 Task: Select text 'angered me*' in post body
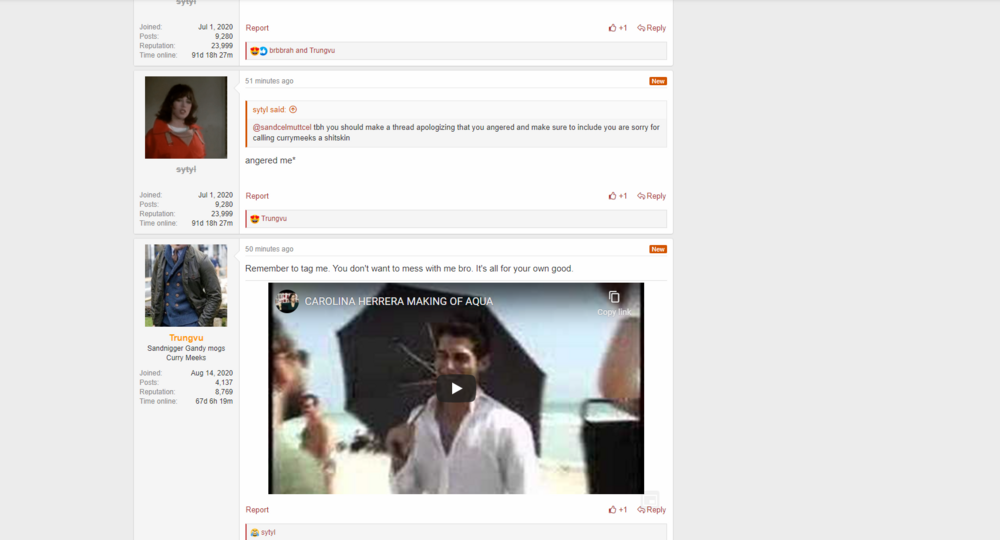tap(270, 161)
